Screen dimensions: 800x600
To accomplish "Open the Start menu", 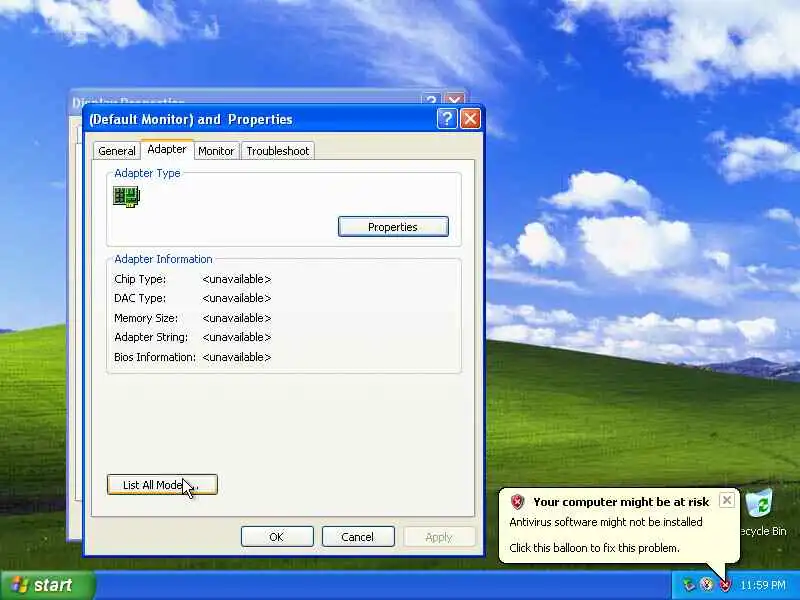I will click(47, 585).
